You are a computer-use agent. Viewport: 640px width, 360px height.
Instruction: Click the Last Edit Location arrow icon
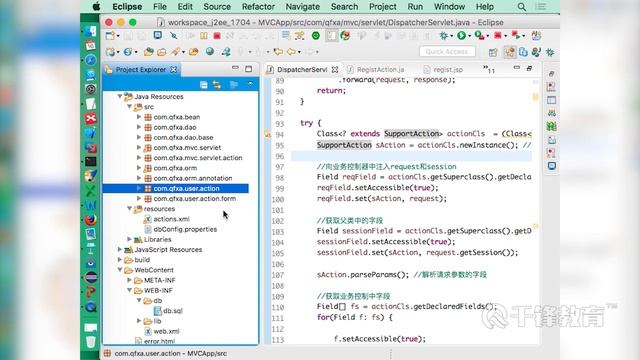coord(278,52)
